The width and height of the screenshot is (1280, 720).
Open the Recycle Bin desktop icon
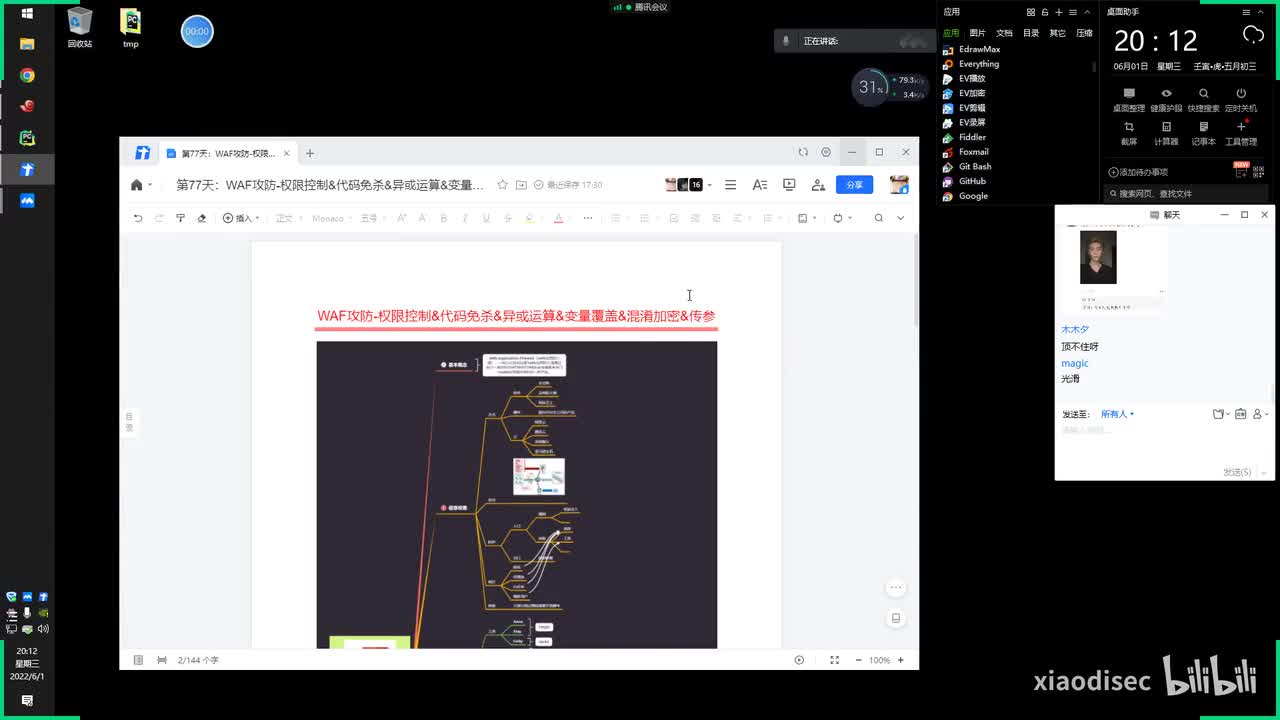pos(80,28)
